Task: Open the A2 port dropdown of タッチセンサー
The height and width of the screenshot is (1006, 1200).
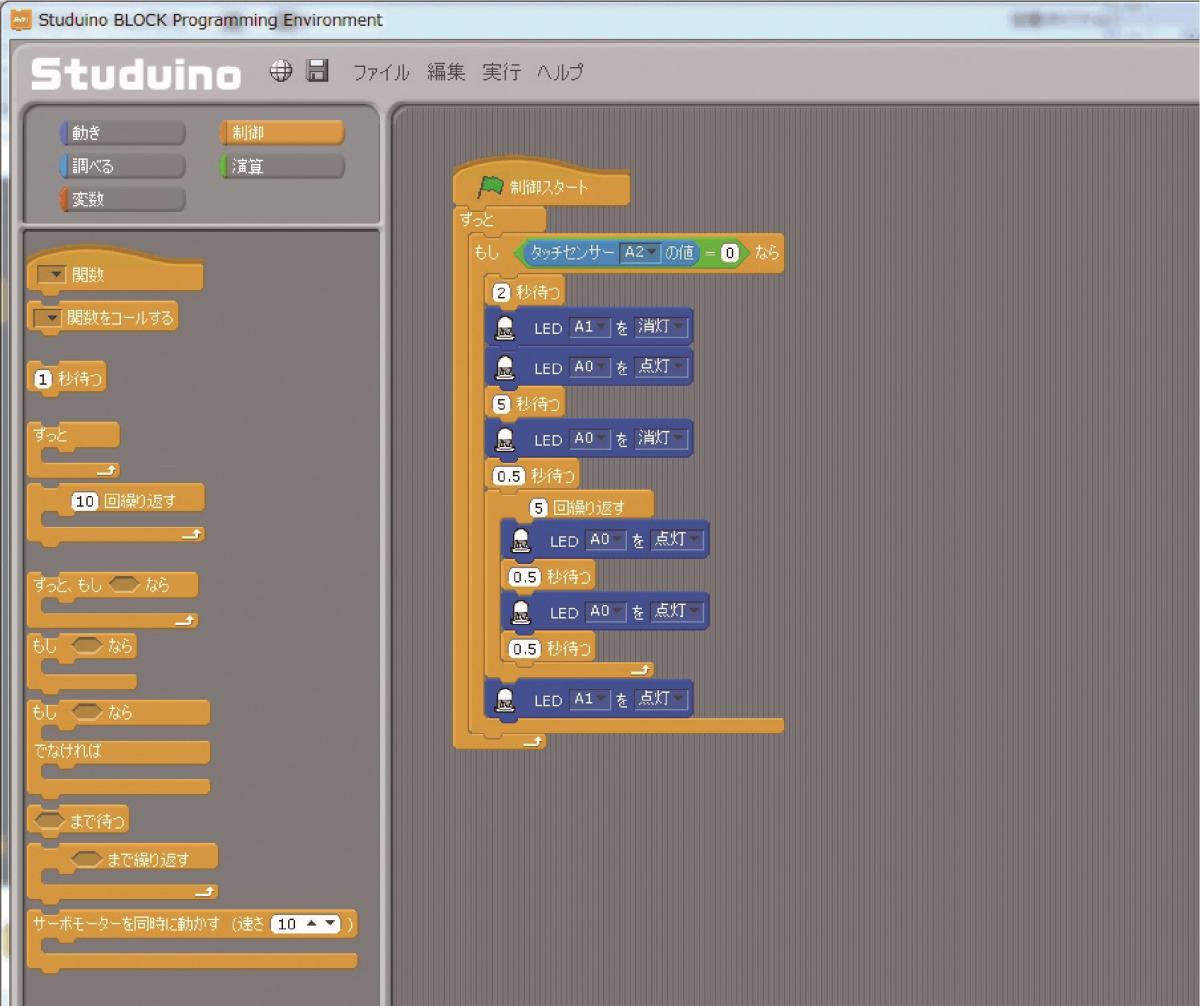Action: click(640, 254)
